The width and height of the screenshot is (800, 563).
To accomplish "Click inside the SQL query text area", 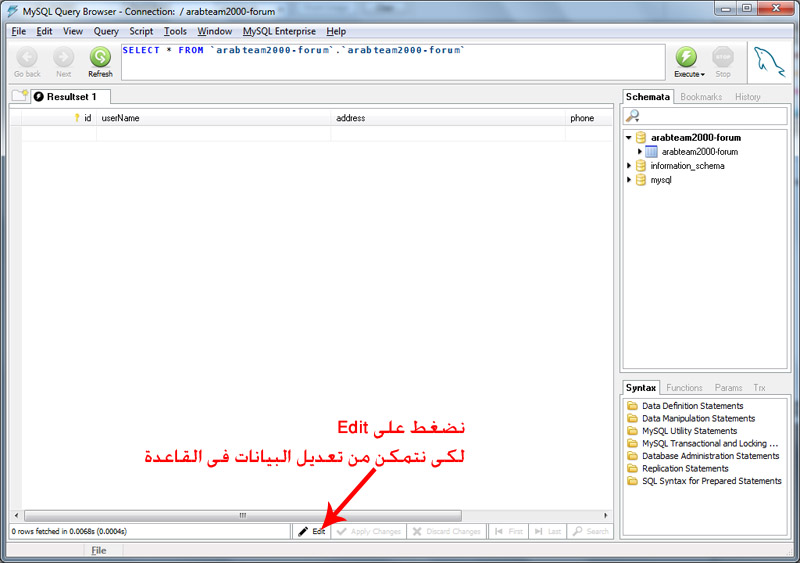I will coord(393,62).
